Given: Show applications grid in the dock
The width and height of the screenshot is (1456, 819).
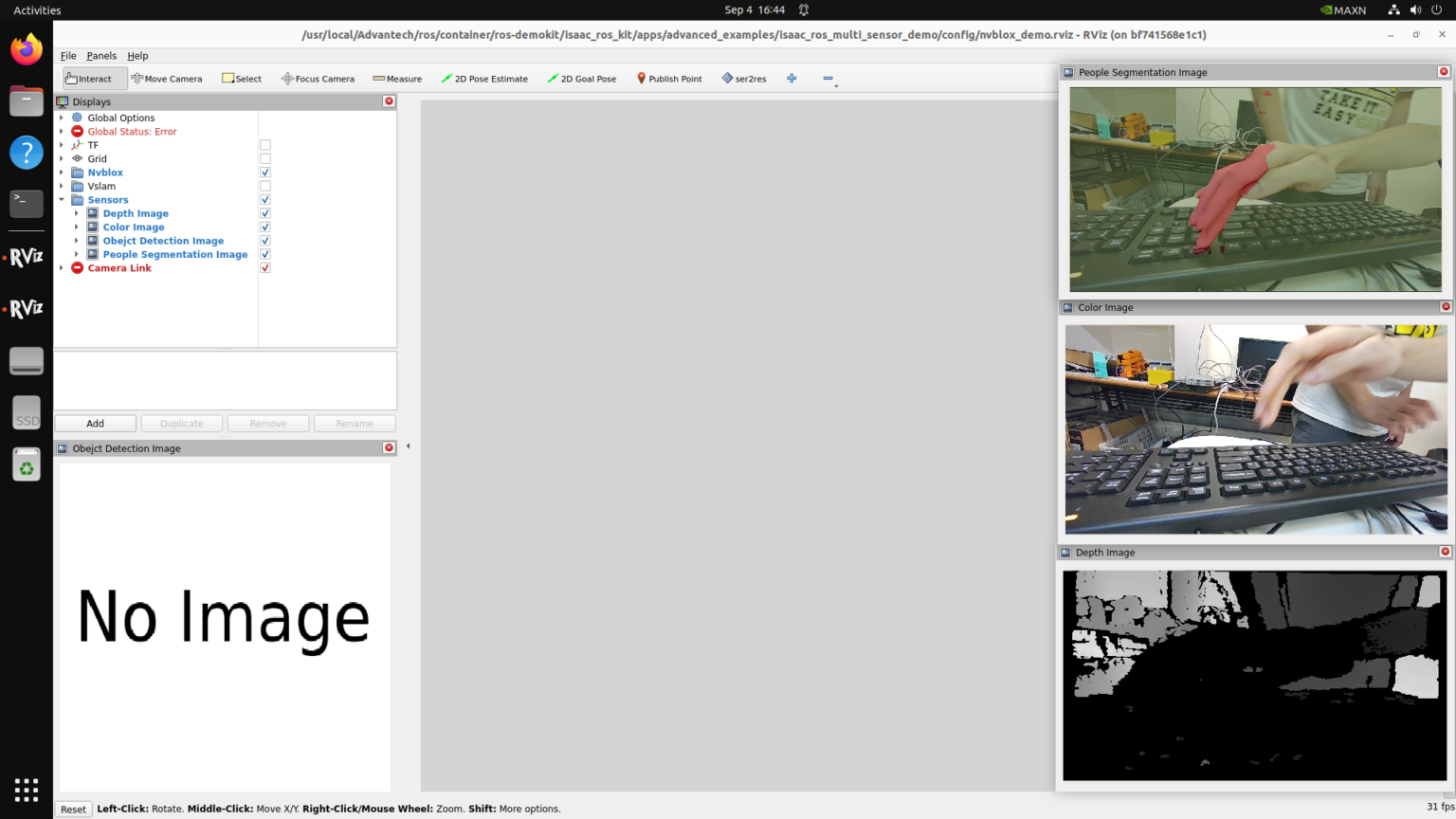Looking at the screenshot, I should [x=27, y=790].
